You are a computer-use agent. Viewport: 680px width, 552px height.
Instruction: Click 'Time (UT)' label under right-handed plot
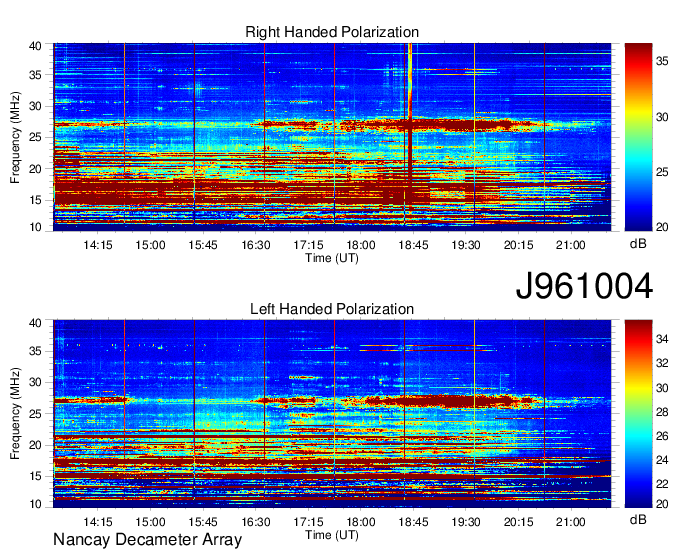click(x=332, y=258)
